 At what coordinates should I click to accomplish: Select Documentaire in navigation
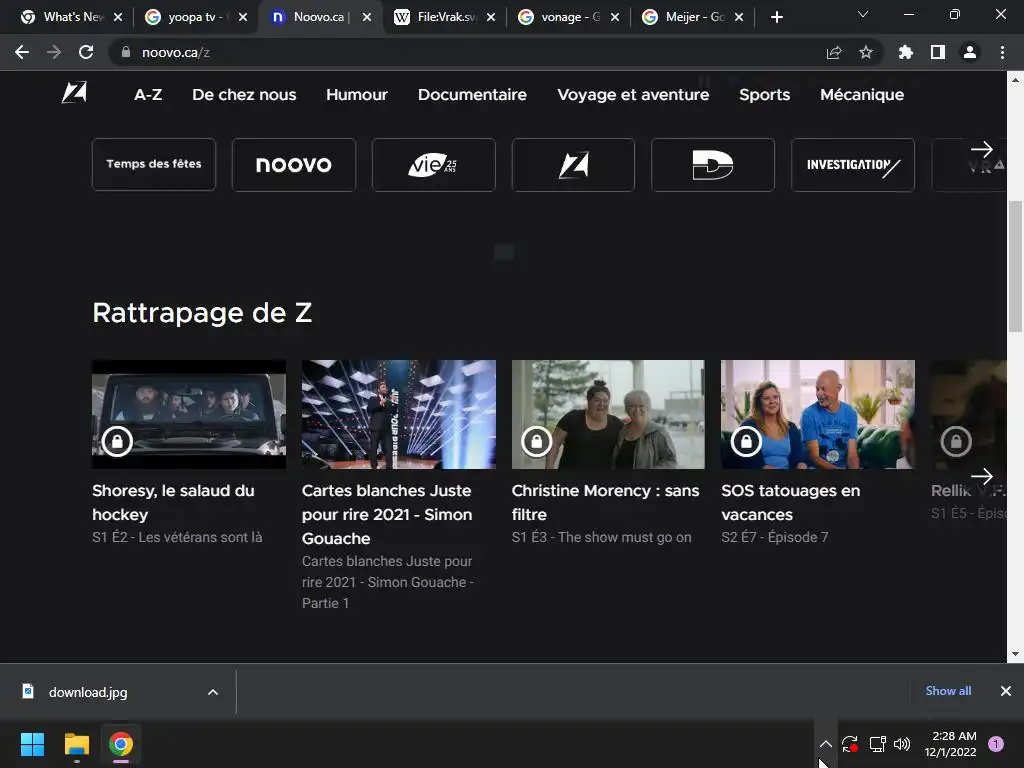click(x=472, y=95)
